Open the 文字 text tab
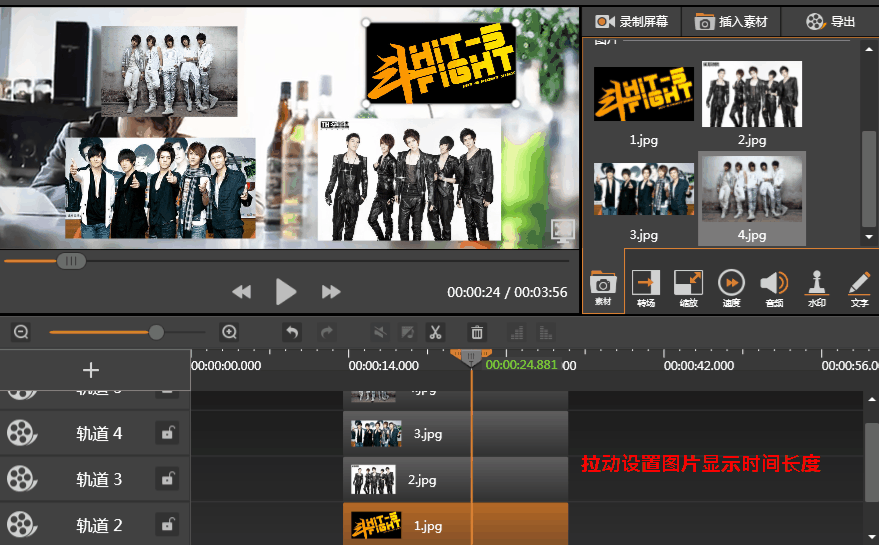Image resolution: width=879 pixels, height=545 pixels. 859,288
